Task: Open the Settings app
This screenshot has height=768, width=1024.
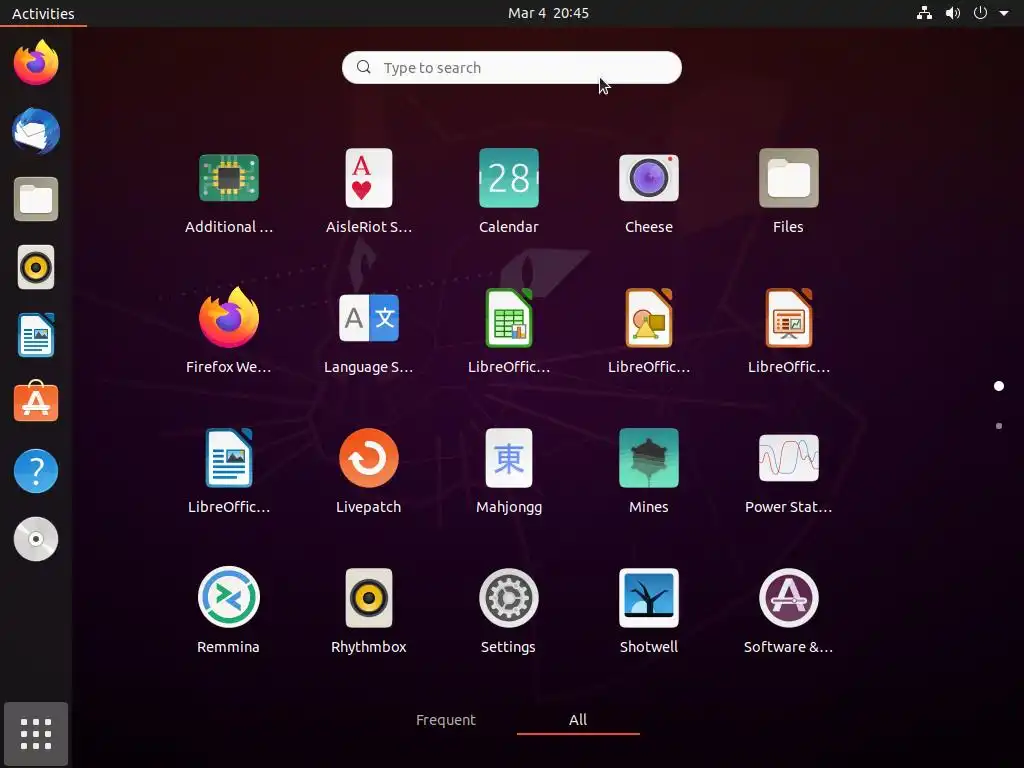Action: 509,598
